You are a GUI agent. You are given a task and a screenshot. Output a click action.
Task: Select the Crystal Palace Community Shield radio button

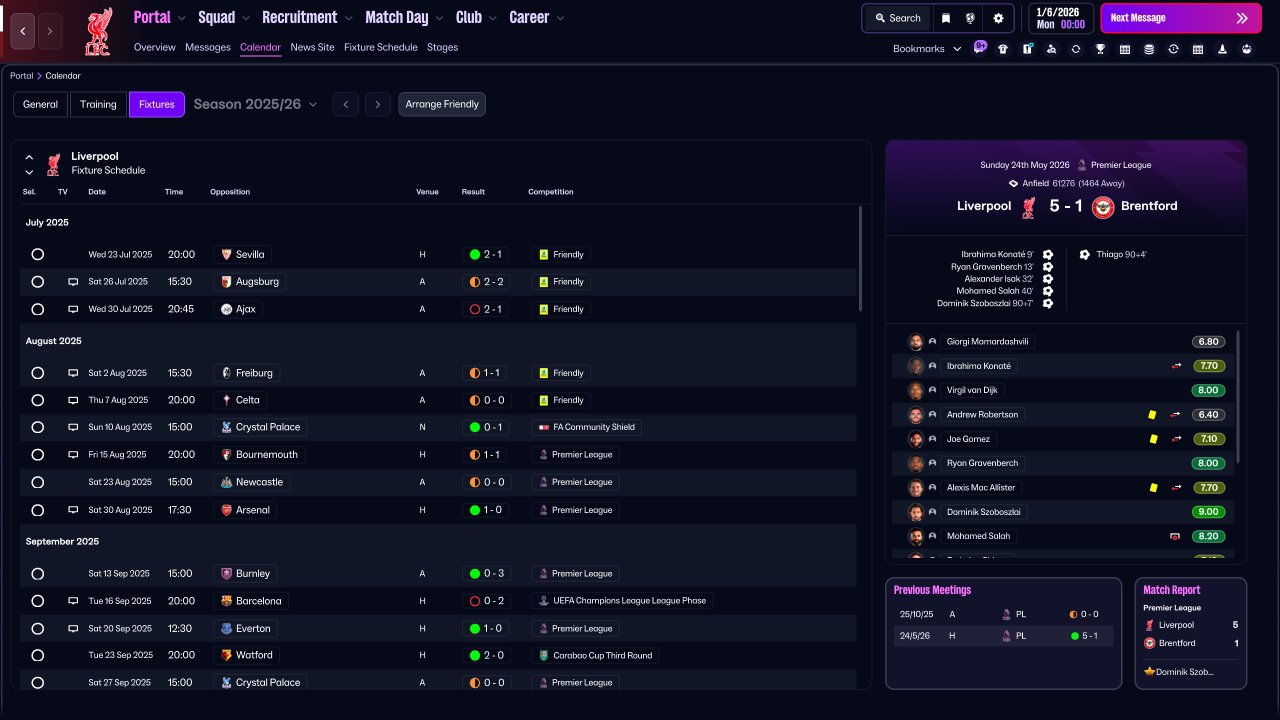[x=38, y=428]
